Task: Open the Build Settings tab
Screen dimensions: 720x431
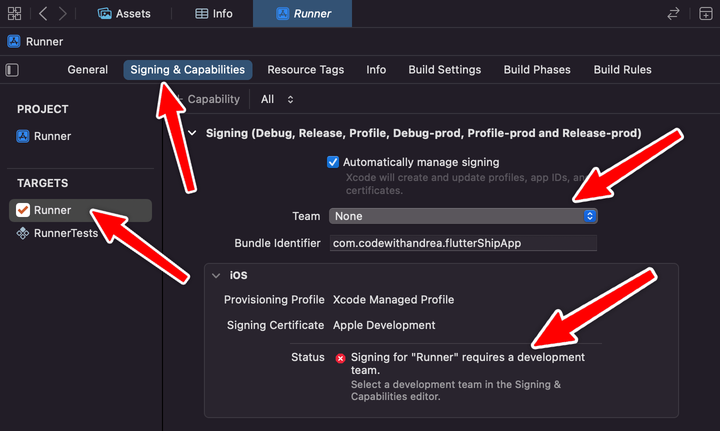Action: tap(444, 70)
